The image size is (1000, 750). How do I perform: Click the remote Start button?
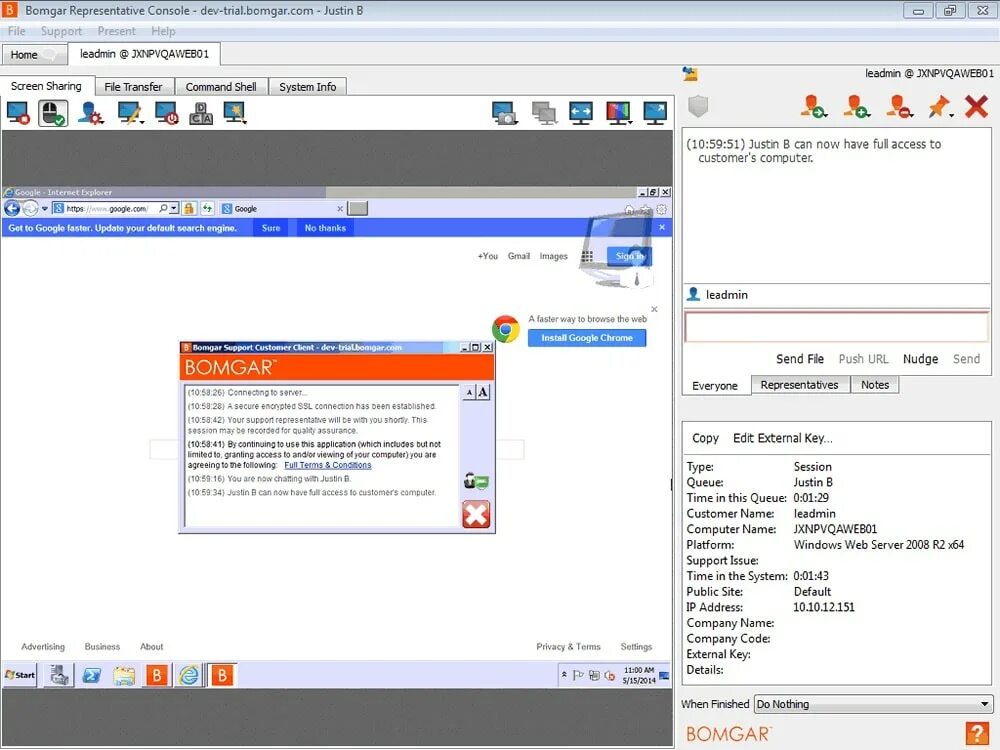tap(20, 675)
